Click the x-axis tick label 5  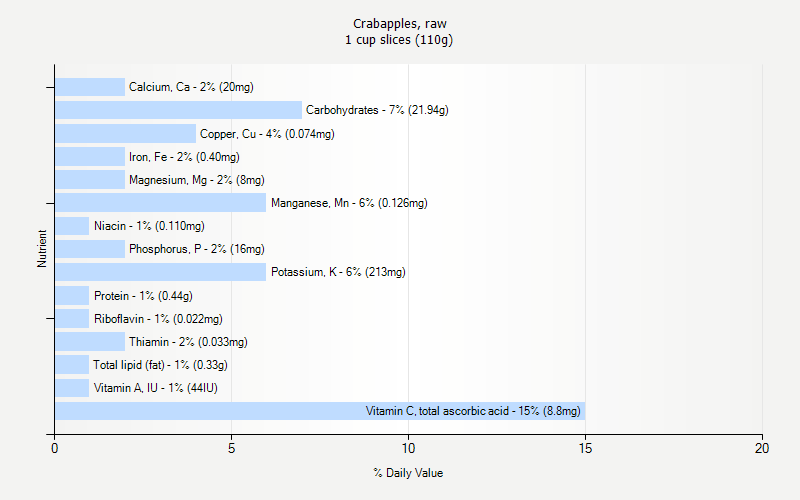point(231,448)
